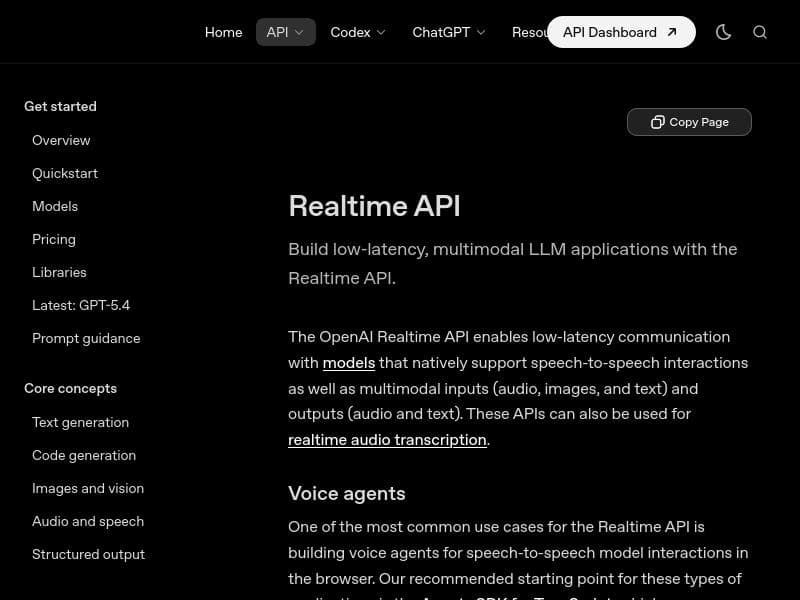
Task: Open the models hyperlink in the text
Action: [x=349, y=363]
